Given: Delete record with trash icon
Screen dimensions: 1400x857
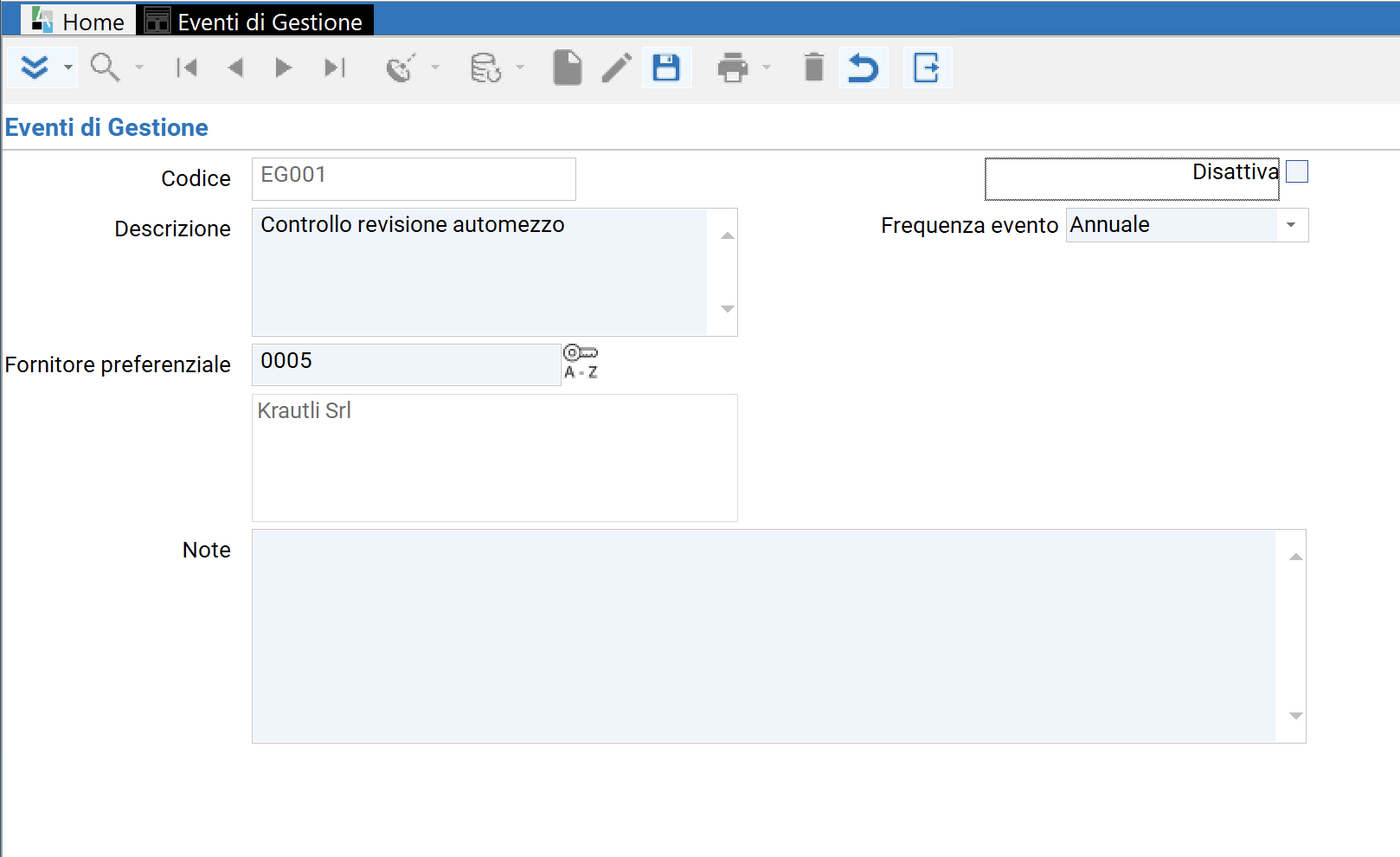Looking at the screenshot, I should click(x=814, y=68).
